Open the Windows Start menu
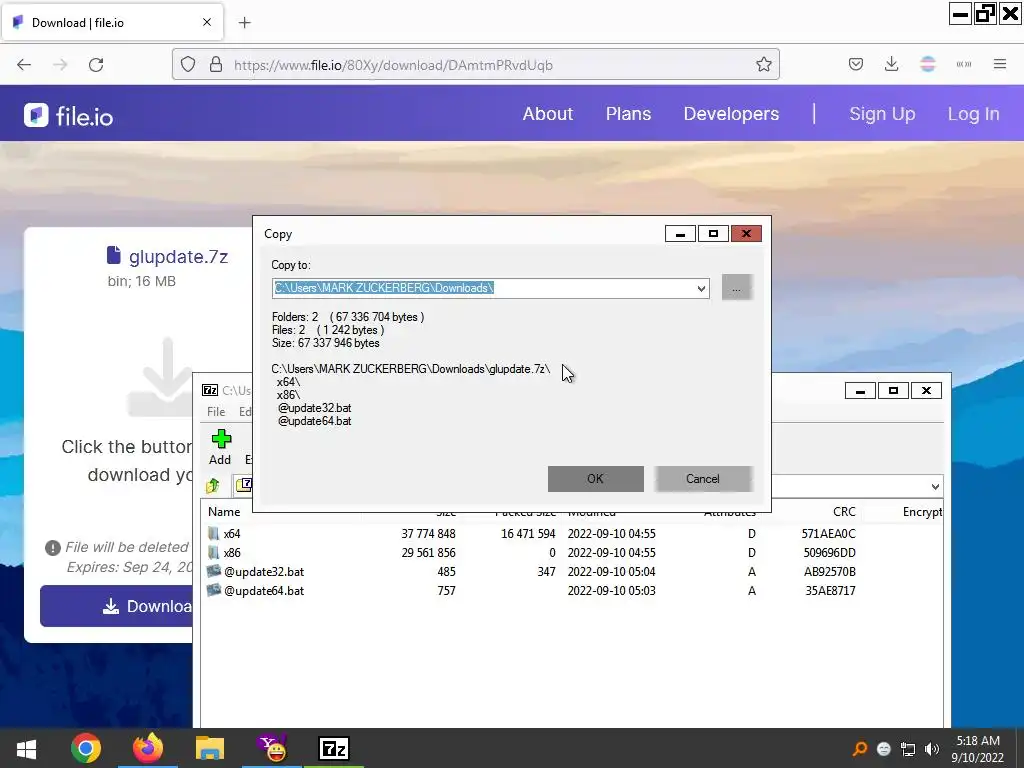 [26, 748]
